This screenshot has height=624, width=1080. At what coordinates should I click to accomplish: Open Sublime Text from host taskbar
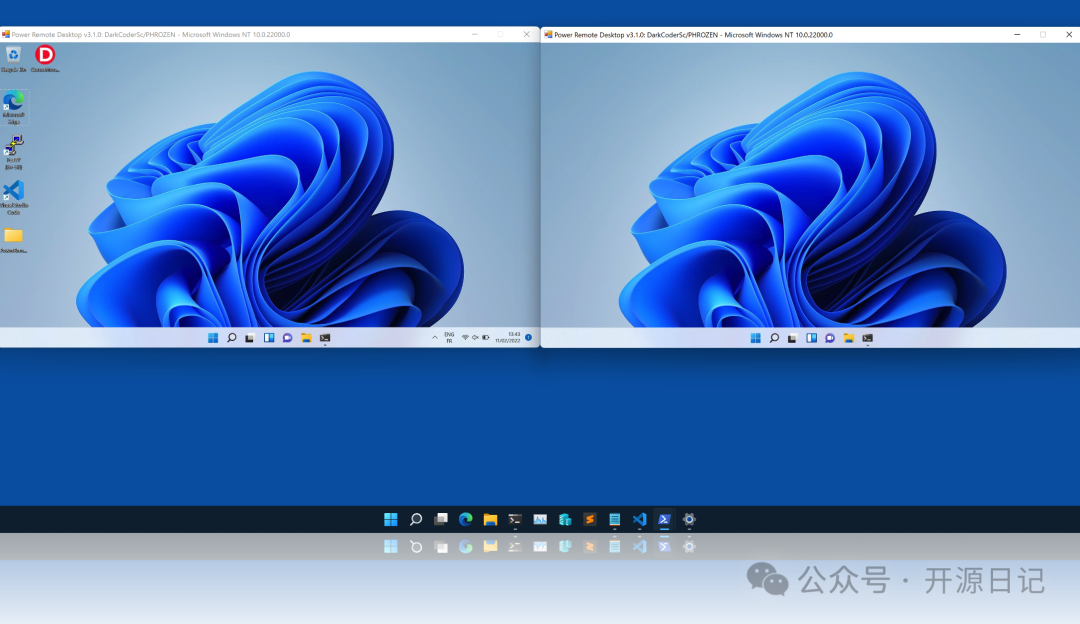tap(590, 519)
